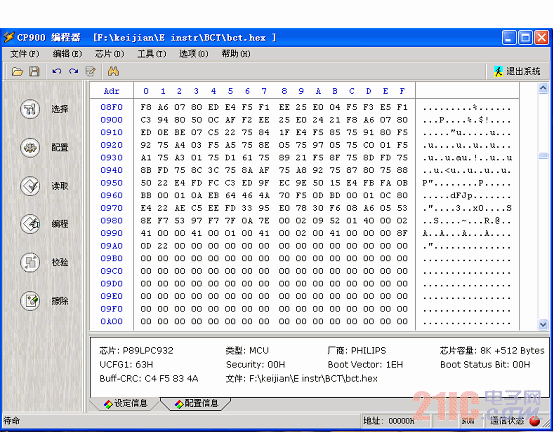Screen dimensions: 553x432
Task: Maximize the CP900 window
Action: click(x=525, y=37)
